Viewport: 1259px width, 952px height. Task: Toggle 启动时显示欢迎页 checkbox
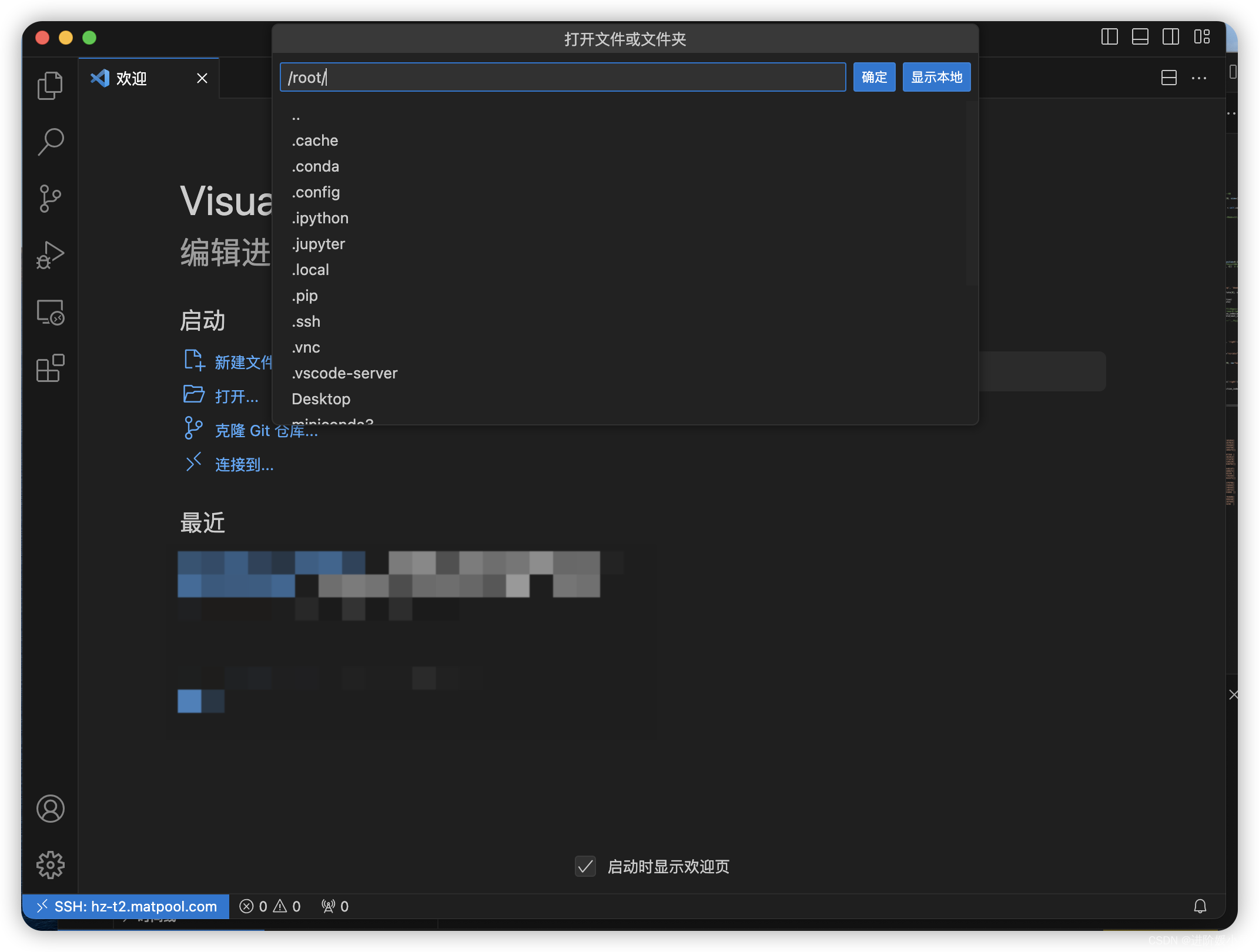pyautogui.click(x=585, y=866)
